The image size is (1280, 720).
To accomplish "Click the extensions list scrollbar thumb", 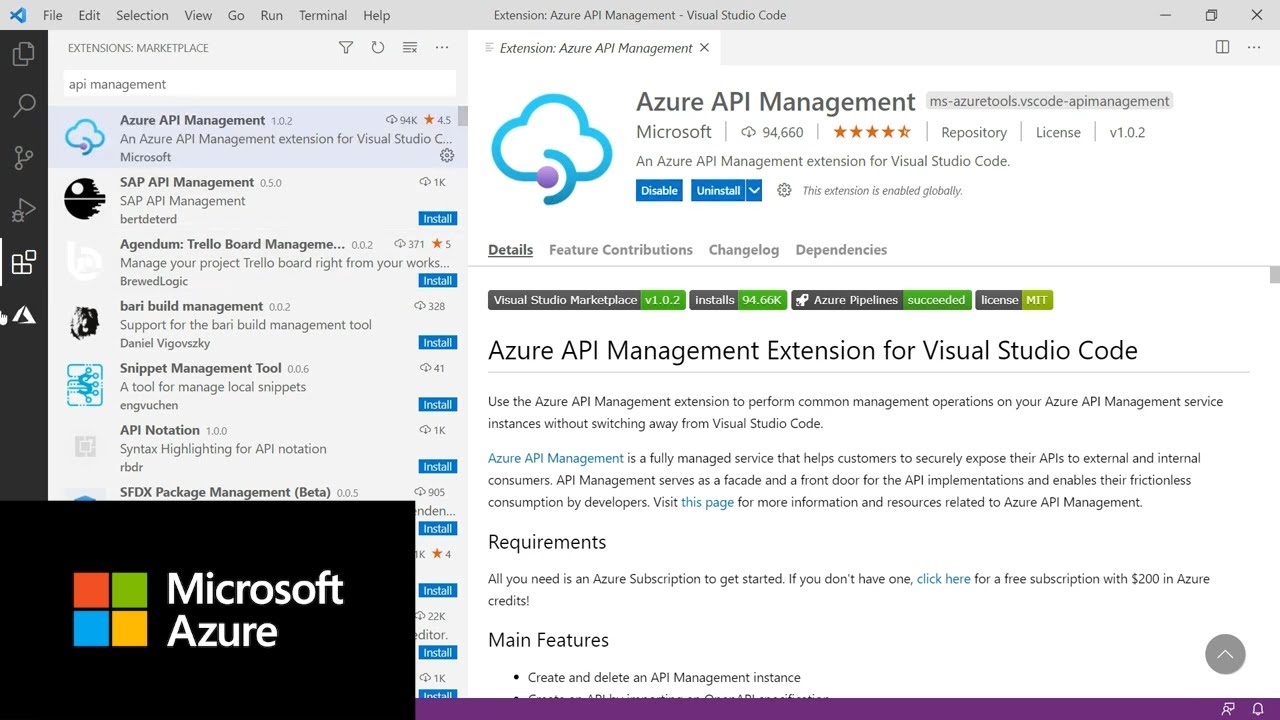I will 463,116.
